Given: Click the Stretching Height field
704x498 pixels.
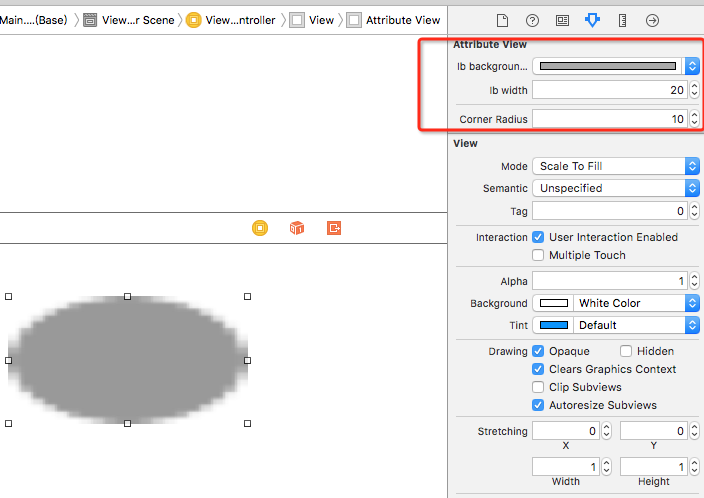Looking at the screenshot, I should click(654, 467).
